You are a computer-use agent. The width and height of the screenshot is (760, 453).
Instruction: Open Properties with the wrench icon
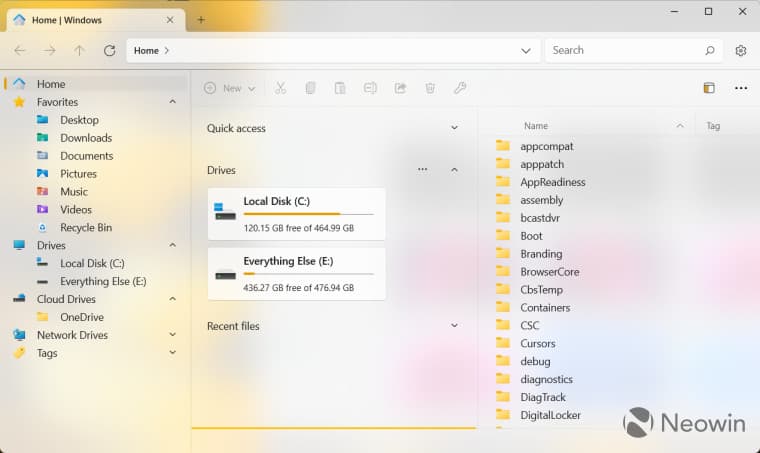[x=460, y=88]
